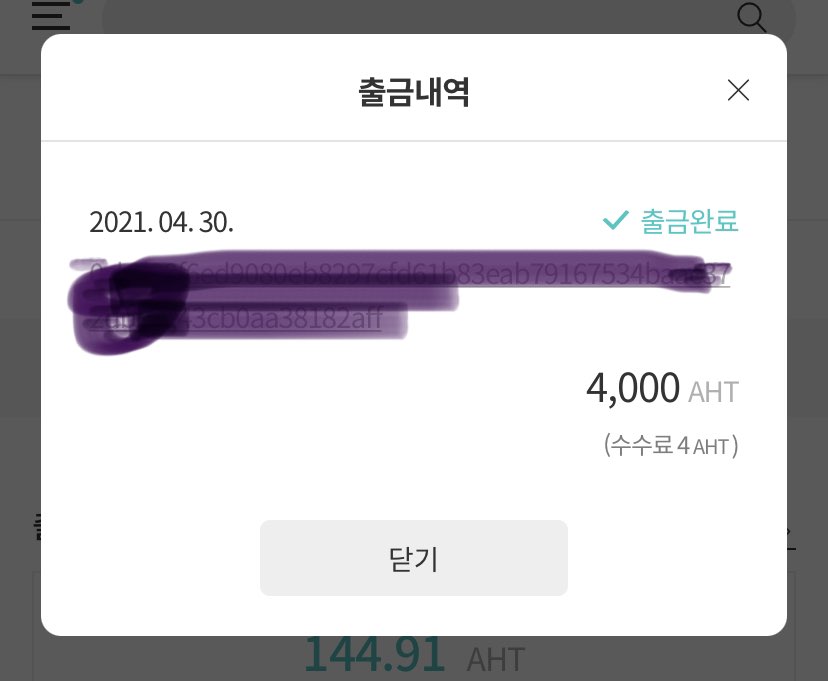
Task: Select the 출금완료 status text
Action: tap(689, 221)
